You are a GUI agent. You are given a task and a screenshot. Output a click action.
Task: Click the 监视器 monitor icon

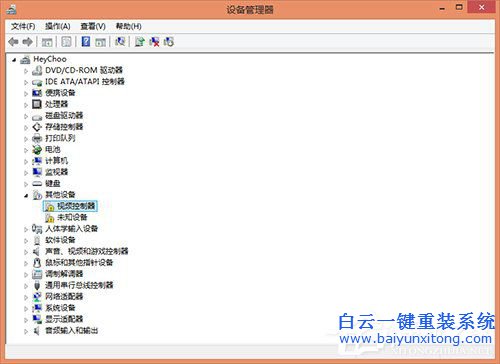37,172
